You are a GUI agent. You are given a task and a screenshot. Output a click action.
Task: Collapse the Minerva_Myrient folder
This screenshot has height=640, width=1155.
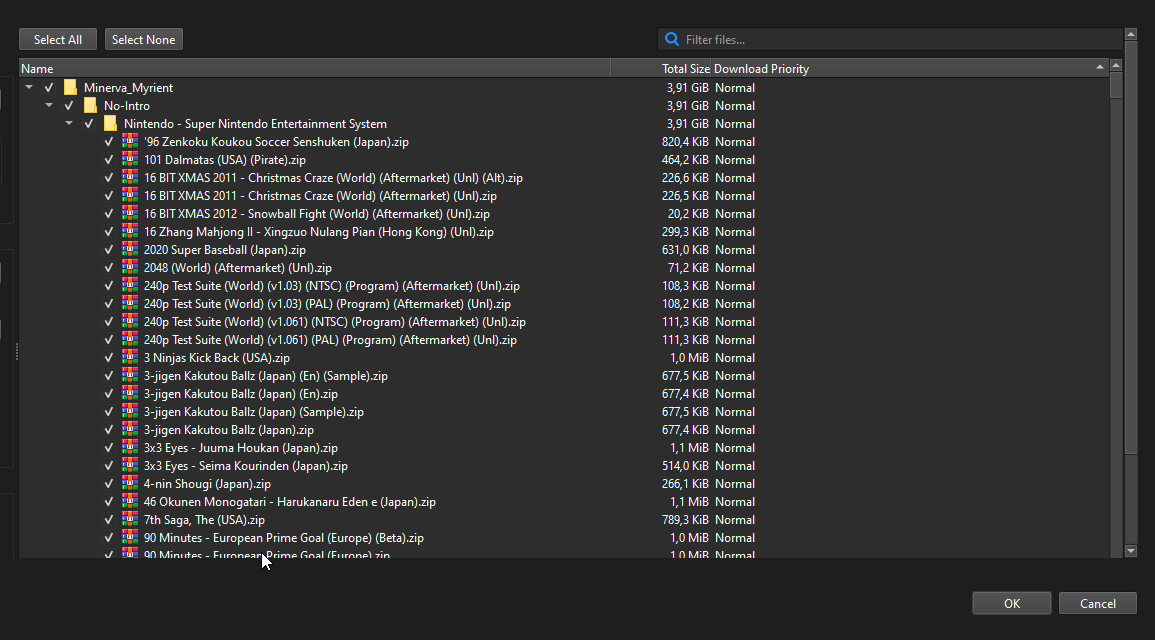(x=29, y=88)
